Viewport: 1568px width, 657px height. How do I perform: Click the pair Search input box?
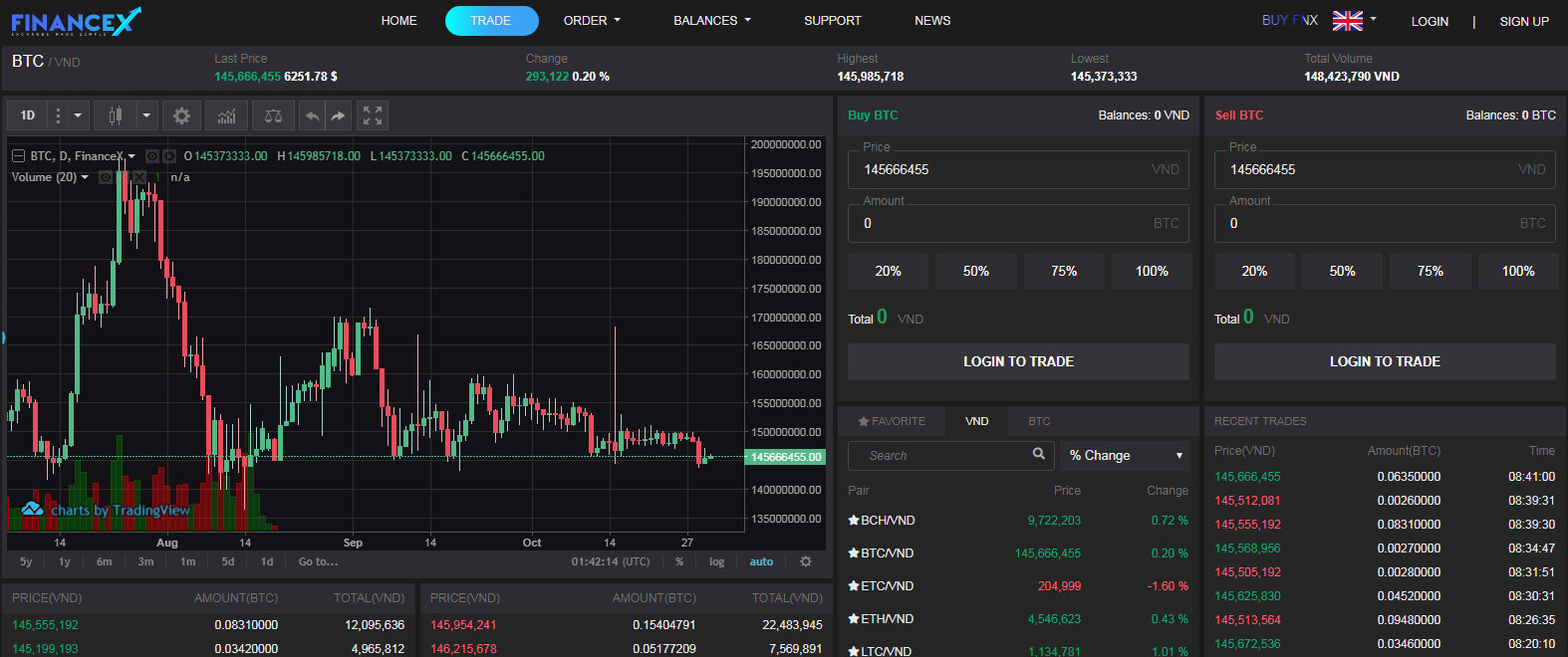click(950, 455)
